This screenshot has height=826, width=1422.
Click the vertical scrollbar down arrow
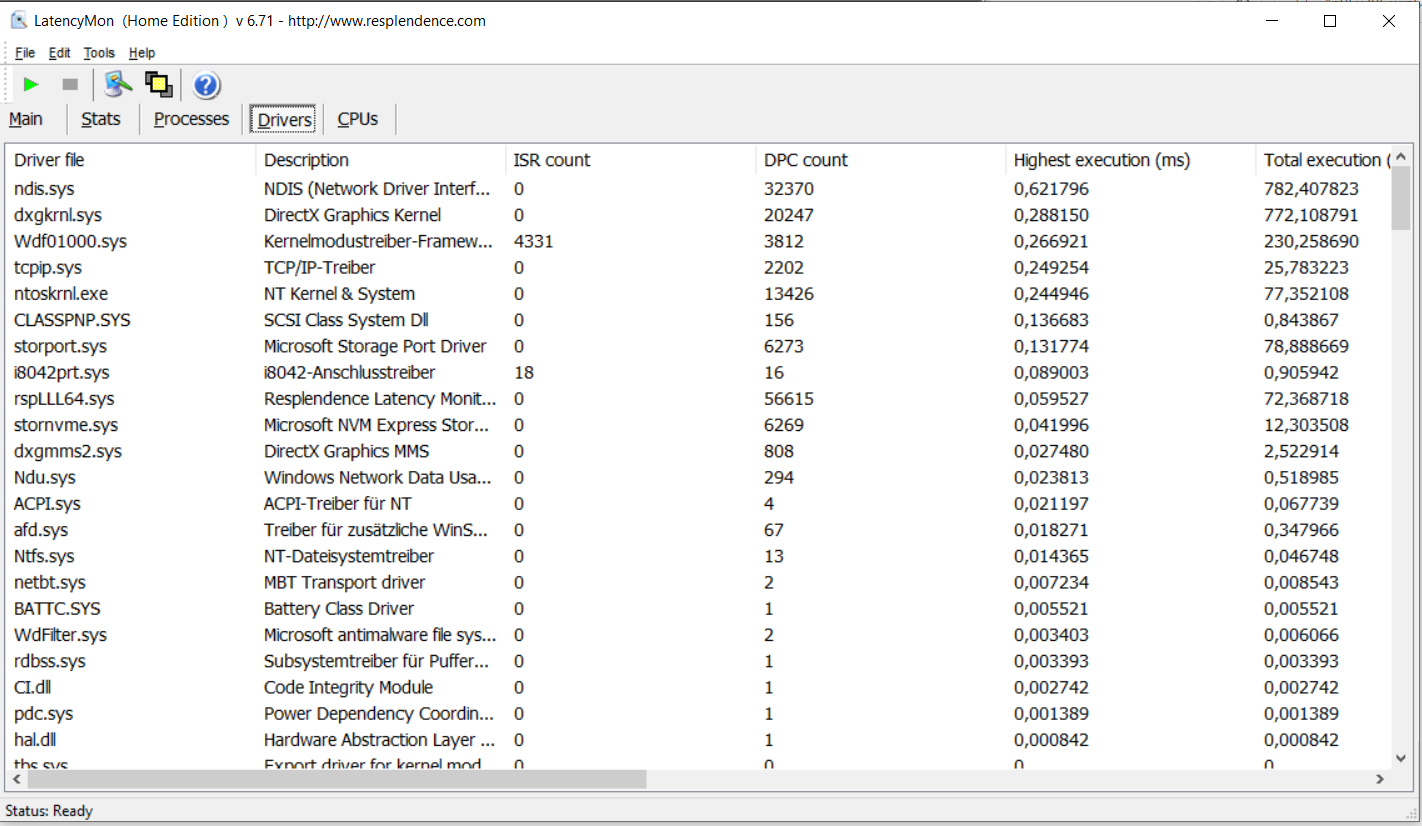point(1401,758)
